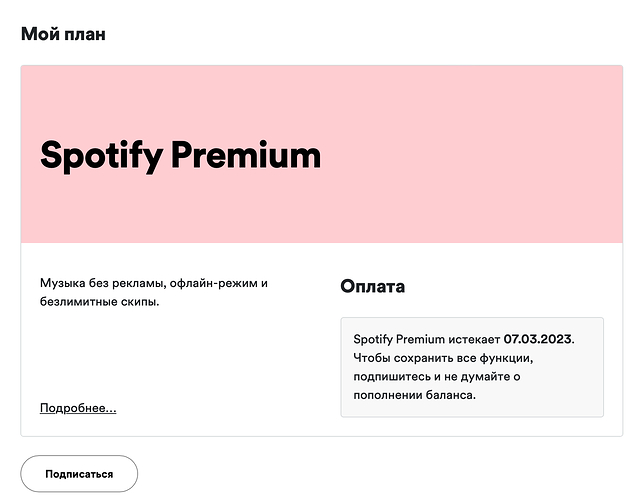This screenshot has height=500, width=631.
Task: Click the line Чтобы сохранить все функции
Action: point(443,358)
